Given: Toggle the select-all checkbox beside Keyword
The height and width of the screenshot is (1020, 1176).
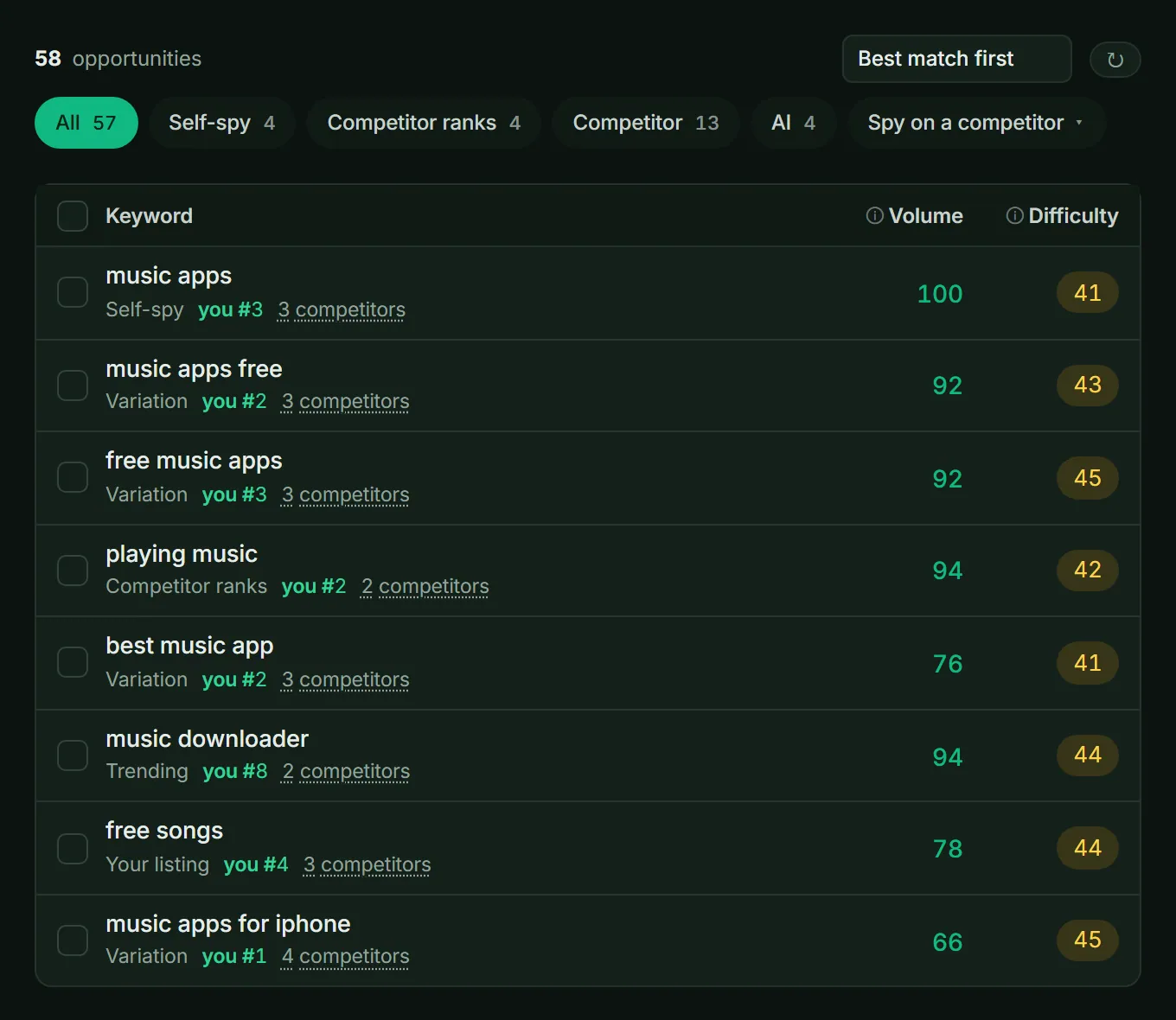Looking at the screenshot, I should pos(73,216).
